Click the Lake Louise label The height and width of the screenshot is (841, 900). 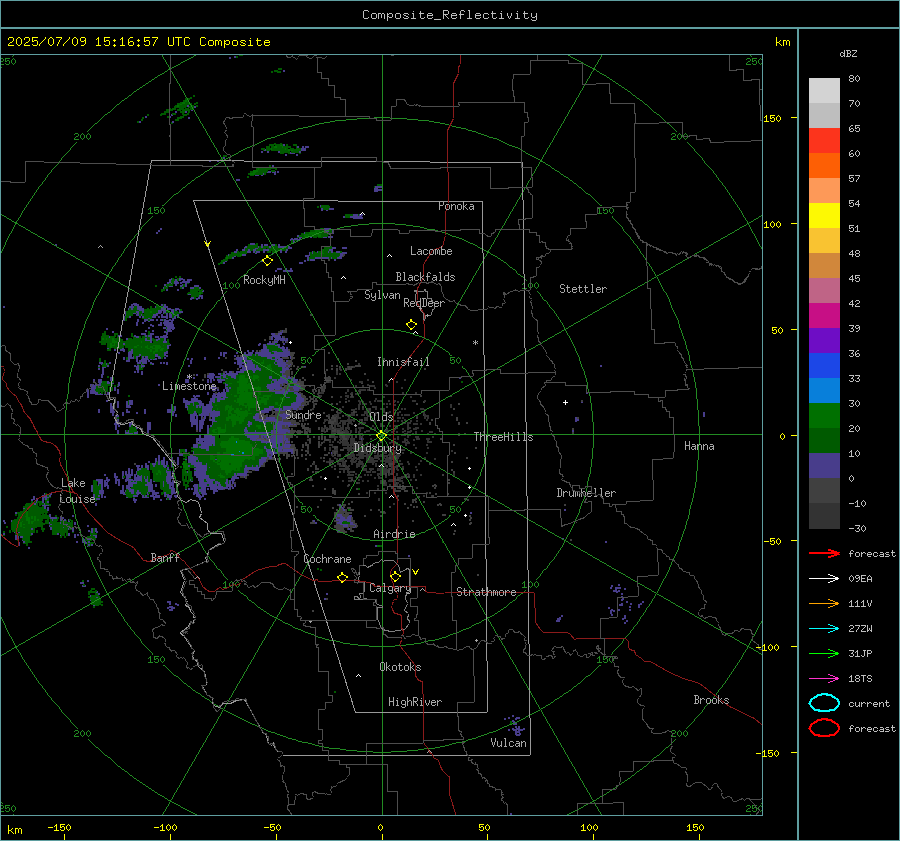pos(77,491)
